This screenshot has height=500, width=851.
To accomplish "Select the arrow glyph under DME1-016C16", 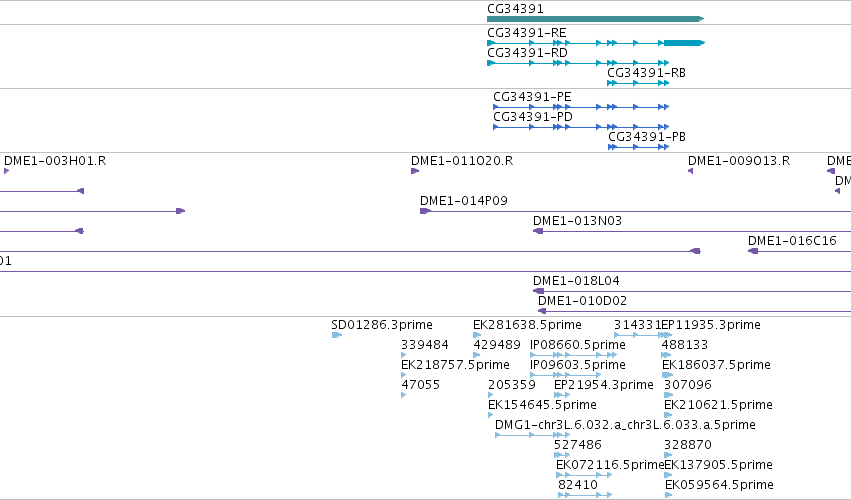I will click(753, 251).
